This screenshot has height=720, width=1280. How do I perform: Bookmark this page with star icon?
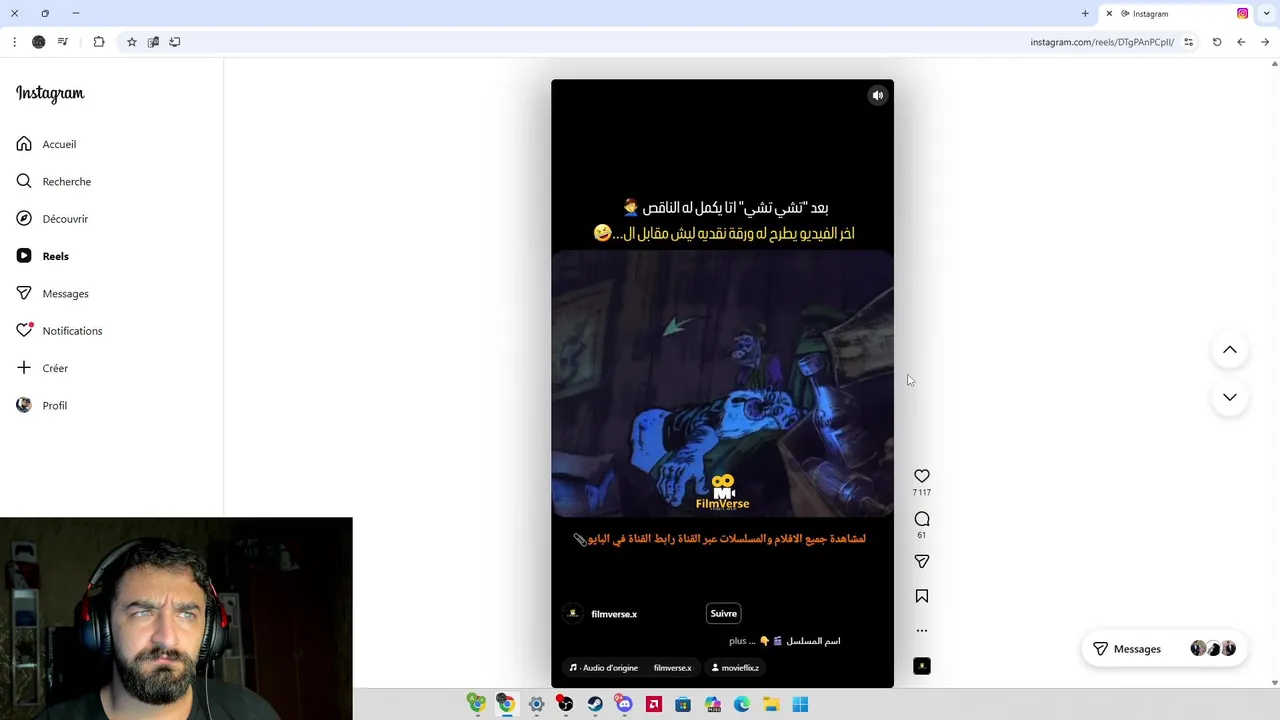(x=131, y=42)
